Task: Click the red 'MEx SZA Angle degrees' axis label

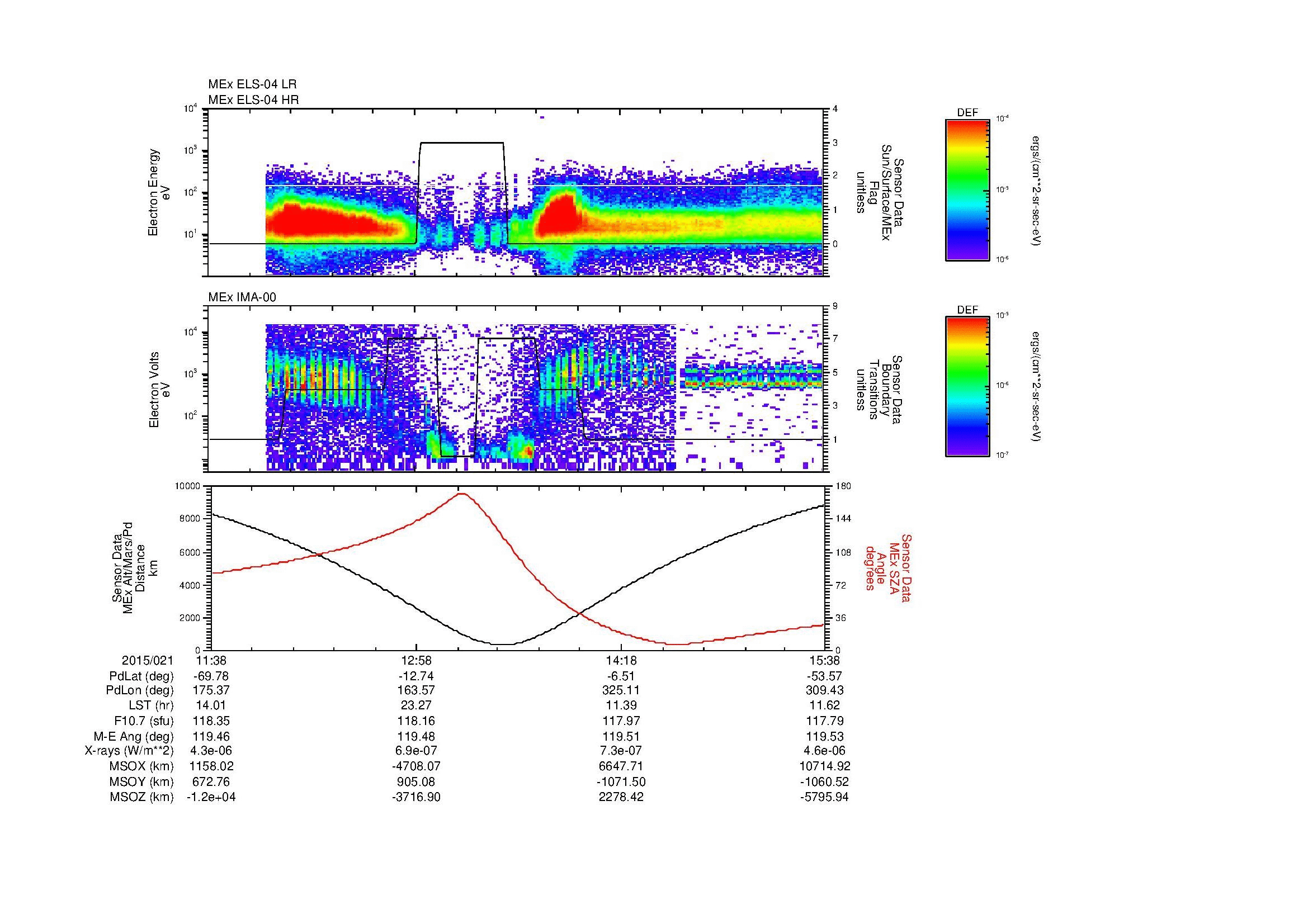Action: point(887,568)
